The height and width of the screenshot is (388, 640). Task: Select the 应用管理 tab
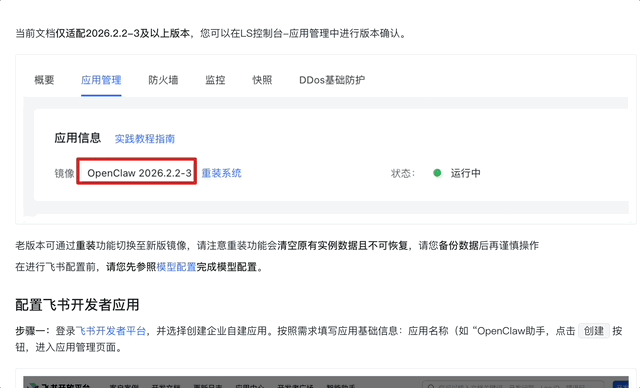pyautogui.click(x=101, y=80)
